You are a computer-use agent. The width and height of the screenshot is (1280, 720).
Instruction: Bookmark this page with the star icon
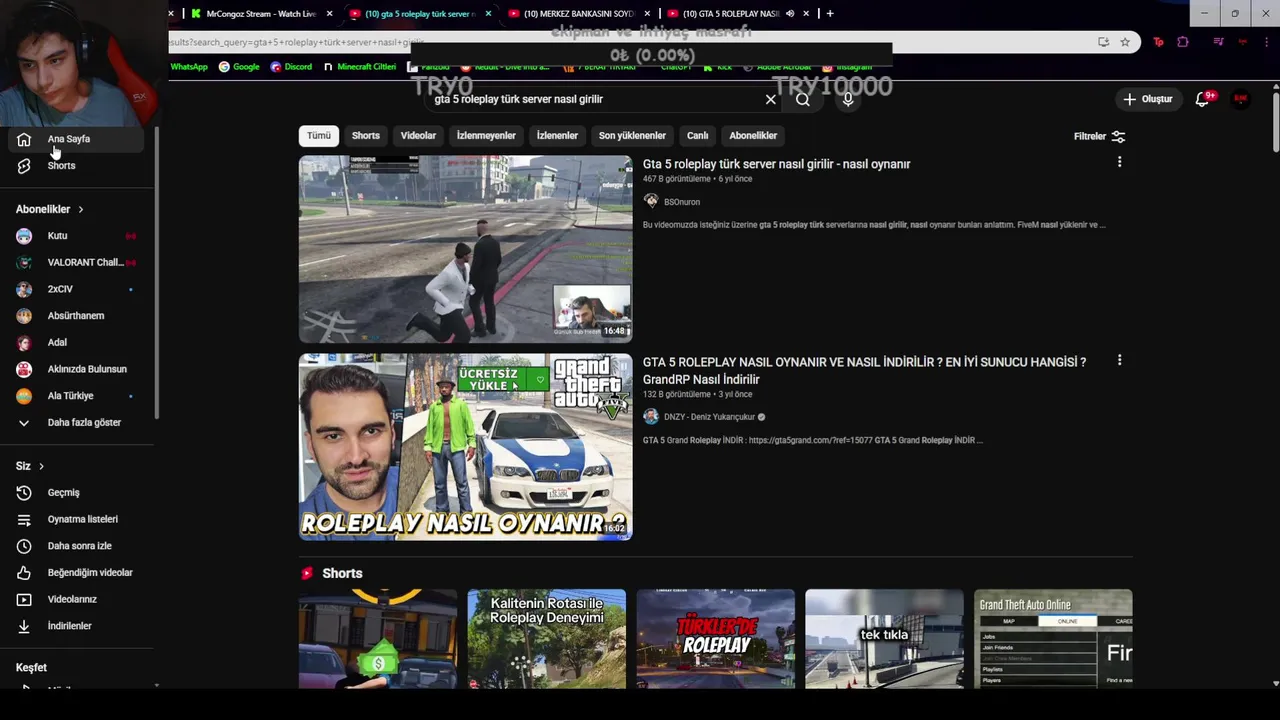pos(1125,42)
